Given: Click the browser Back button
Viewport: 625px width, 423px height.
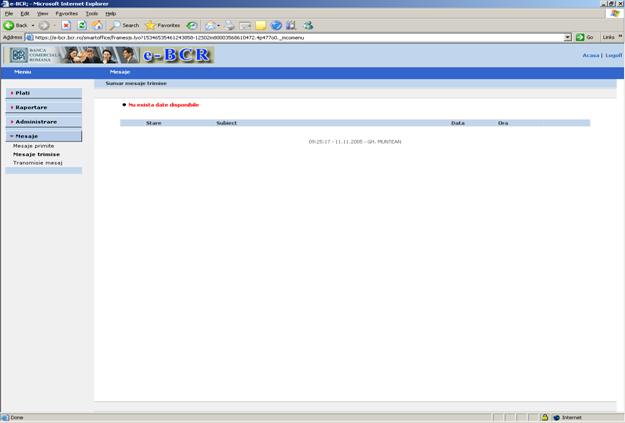Looking at the screenshot, I should [15, 25].
